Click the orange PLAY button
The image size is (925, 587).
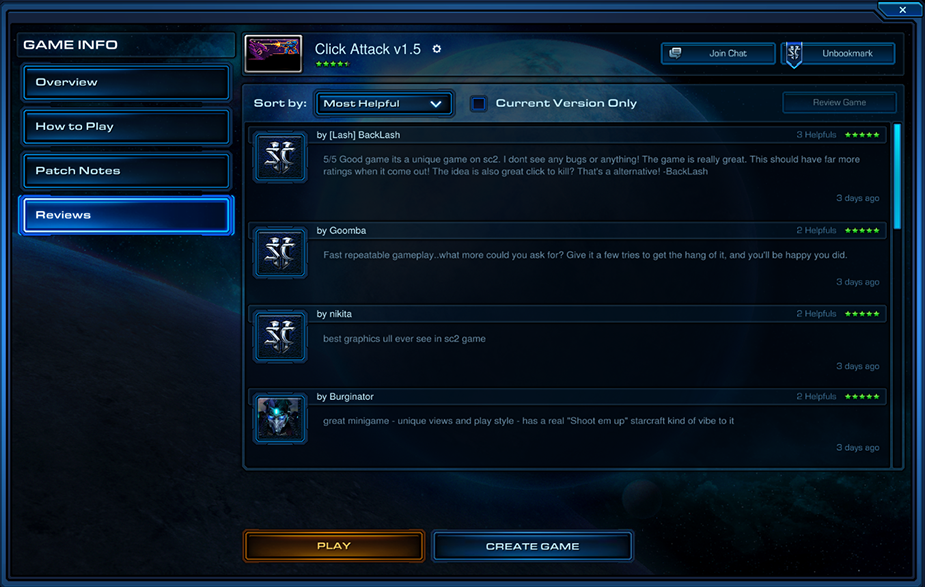334,546
